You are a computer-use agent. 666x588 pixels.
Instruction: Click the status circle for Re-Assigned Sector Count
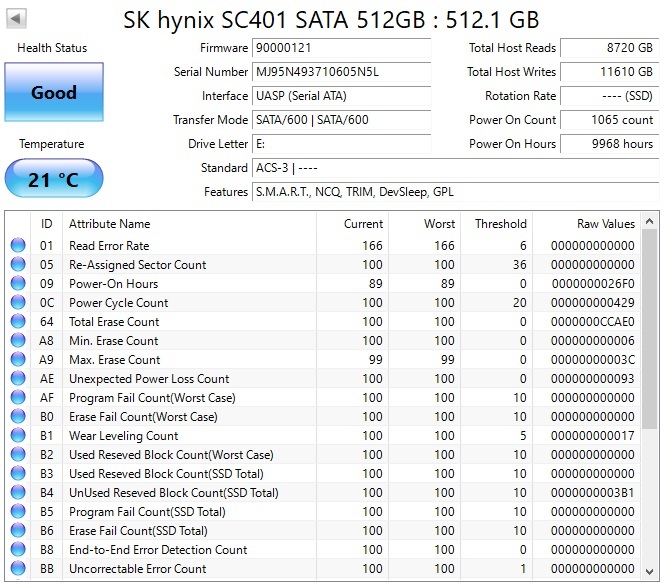click(18, 264)
